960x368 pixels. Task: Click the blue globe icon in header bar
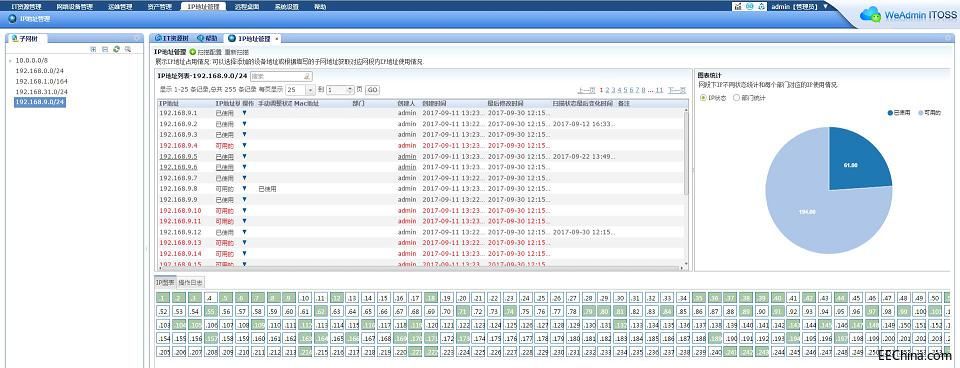pos(12,19)
